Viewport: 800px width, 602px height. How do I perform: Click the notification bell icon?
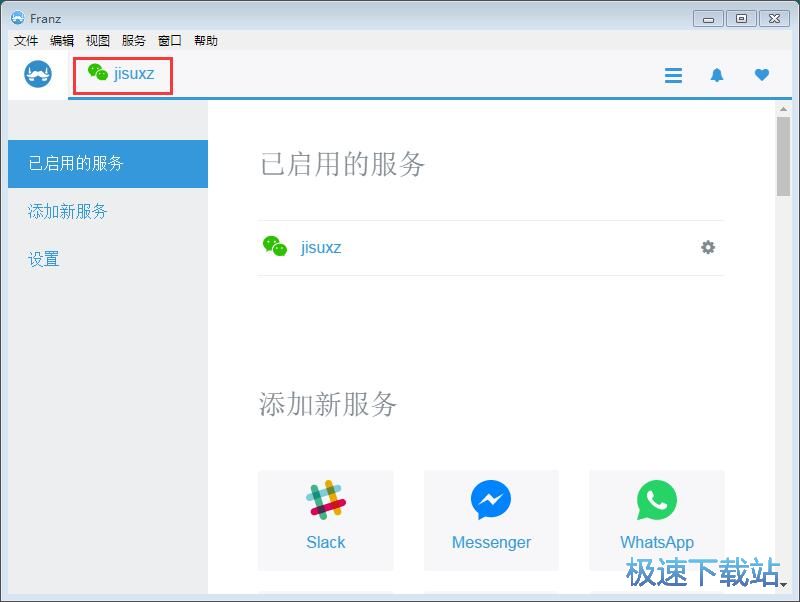(x=717, y=75)
